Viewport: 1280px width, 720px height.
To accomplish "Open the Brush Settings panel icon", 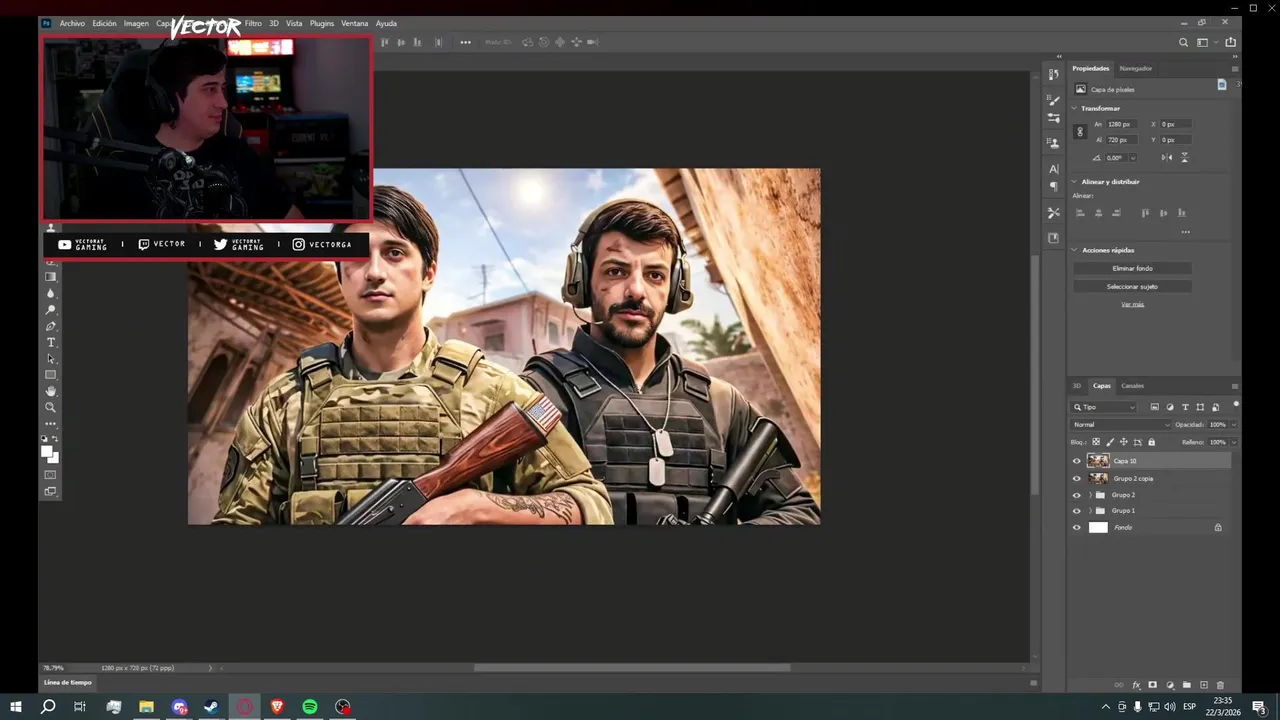I will pyautogui.click(x=1053, y=100).
